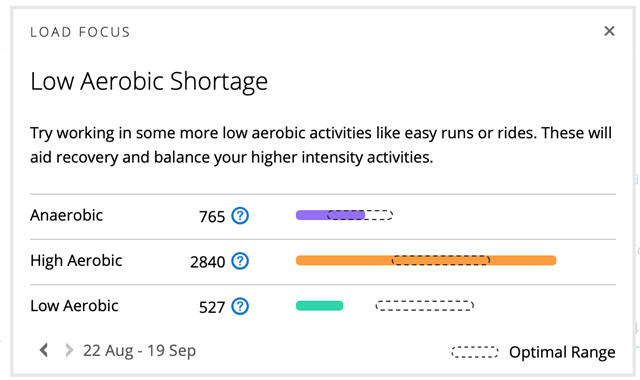Click the green Low Aerobic load bar
Viewport: 640px width, 380px height.
click(319, 306)
